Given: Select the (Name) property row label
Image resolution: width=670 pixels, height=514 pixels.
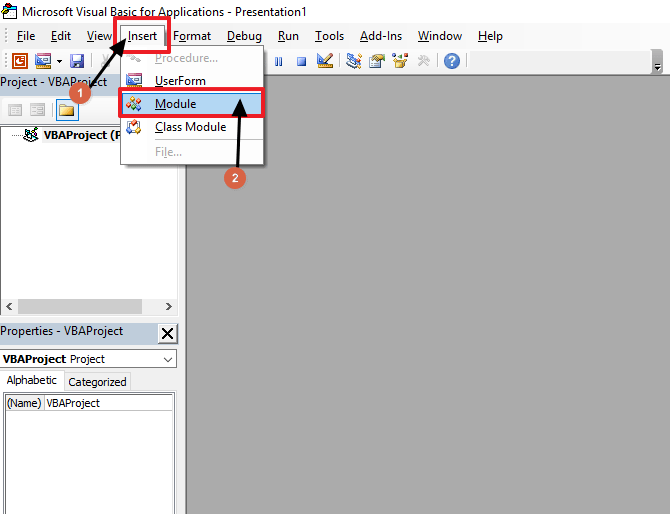Looking at the screenshot, I should (24, 403).
